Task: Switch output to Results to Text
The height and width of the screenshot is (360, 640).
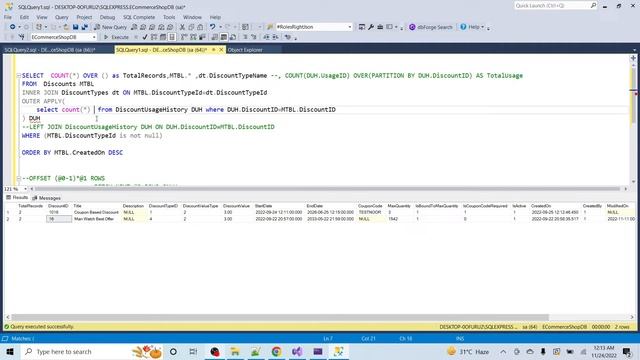Action: [215, 37]
